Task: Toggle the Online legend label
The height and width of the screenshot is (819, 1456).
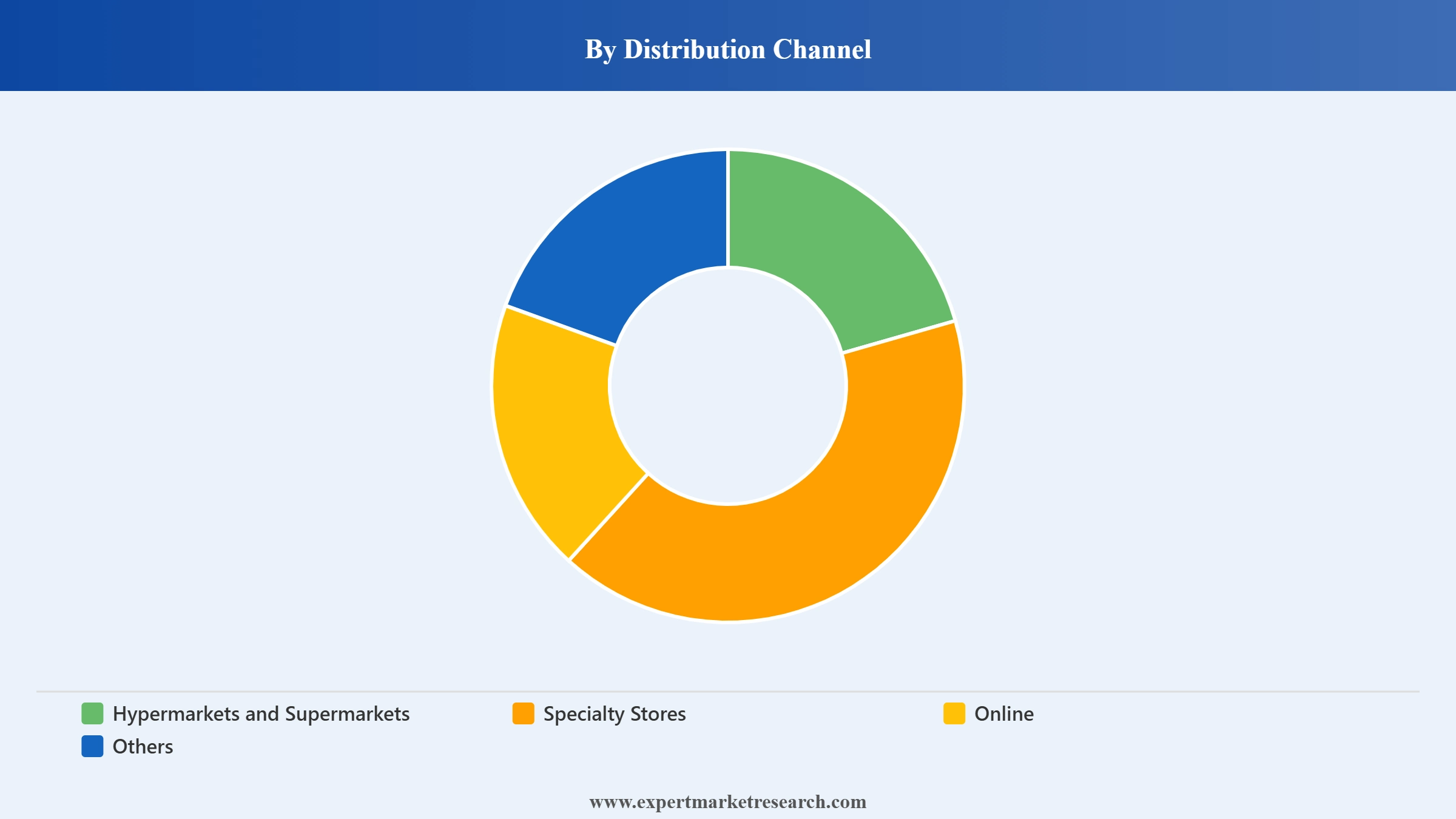Action: point(1004,713)
